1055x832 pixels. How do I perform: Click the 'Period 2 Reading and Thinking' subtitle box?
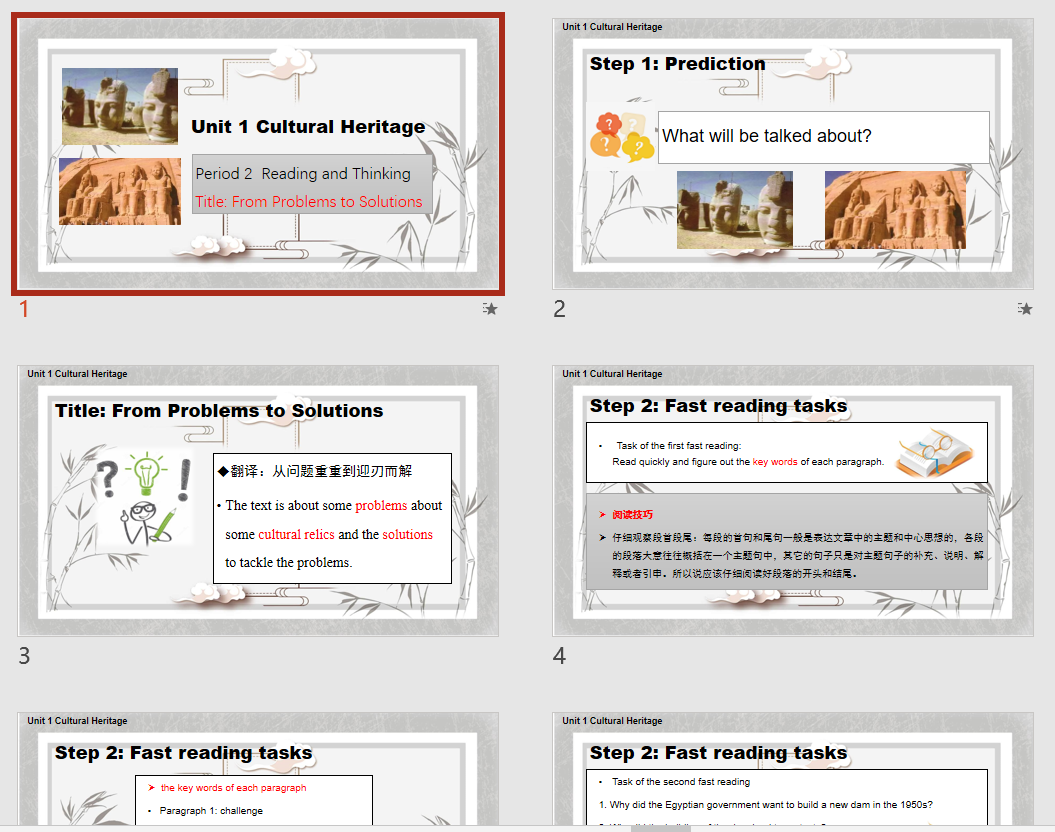click(x=312, y=173)
